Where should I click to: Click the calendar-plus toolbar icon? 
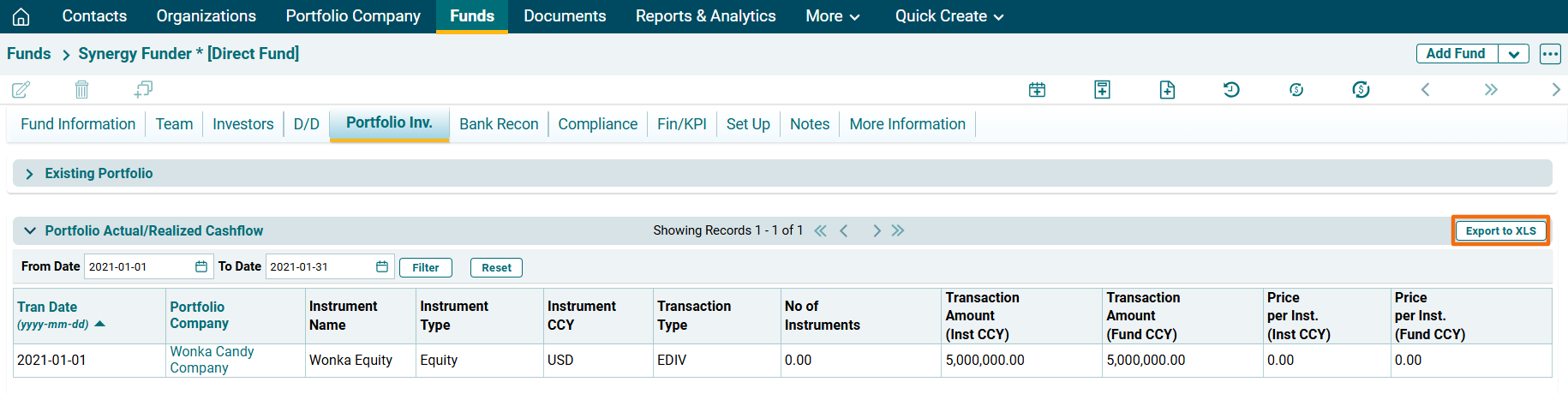pos(1037,89)
